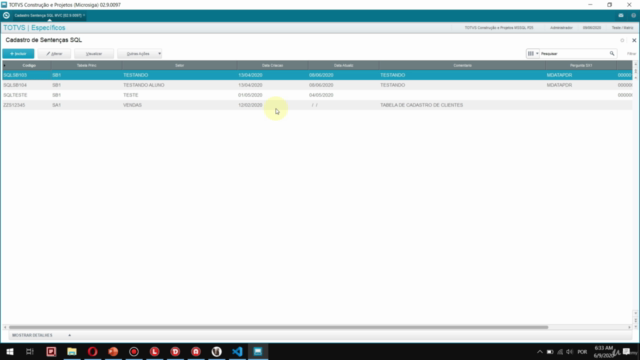The image size is (640, 360).
Task: Click the POR language indicator
Action: (582, 352)
